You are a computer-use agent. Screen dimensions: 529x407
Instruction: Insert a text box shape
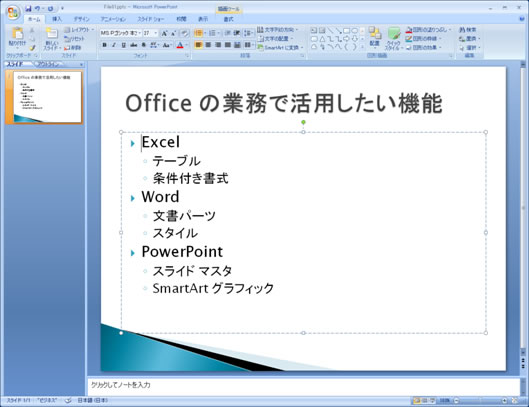click(314, 31)
